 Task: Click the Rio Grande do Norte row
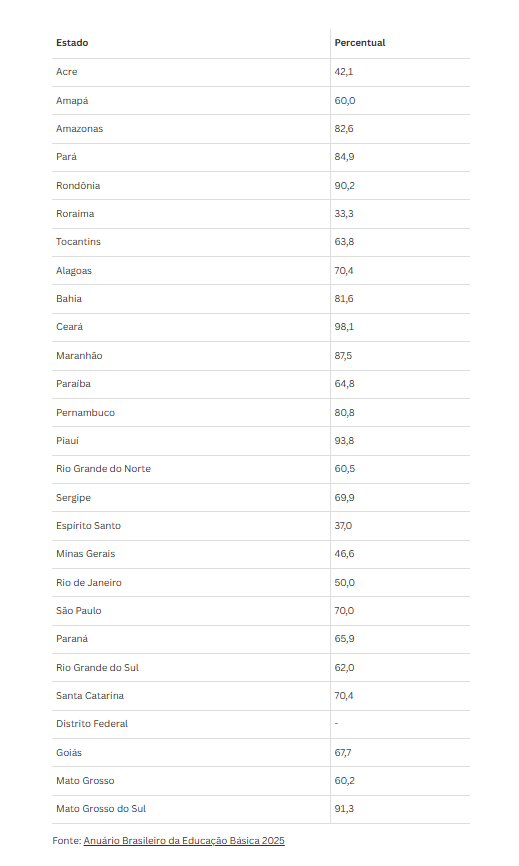[x=261, y=469]
